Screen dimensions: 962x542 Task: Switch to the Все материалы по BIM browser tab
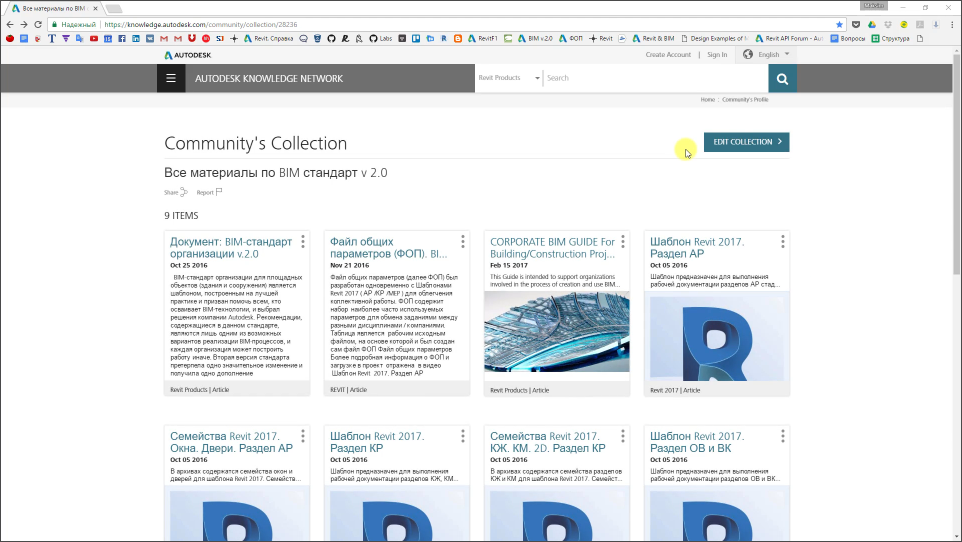54,9
